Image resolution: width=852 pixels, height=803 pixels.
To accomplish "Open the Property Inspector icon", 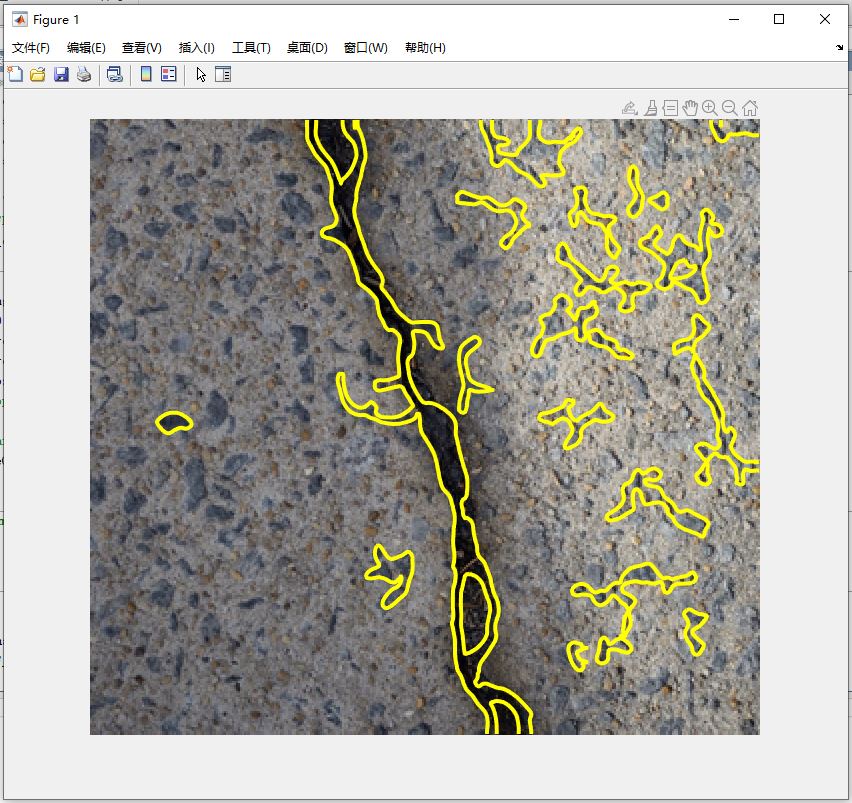I will pos(223,74).
